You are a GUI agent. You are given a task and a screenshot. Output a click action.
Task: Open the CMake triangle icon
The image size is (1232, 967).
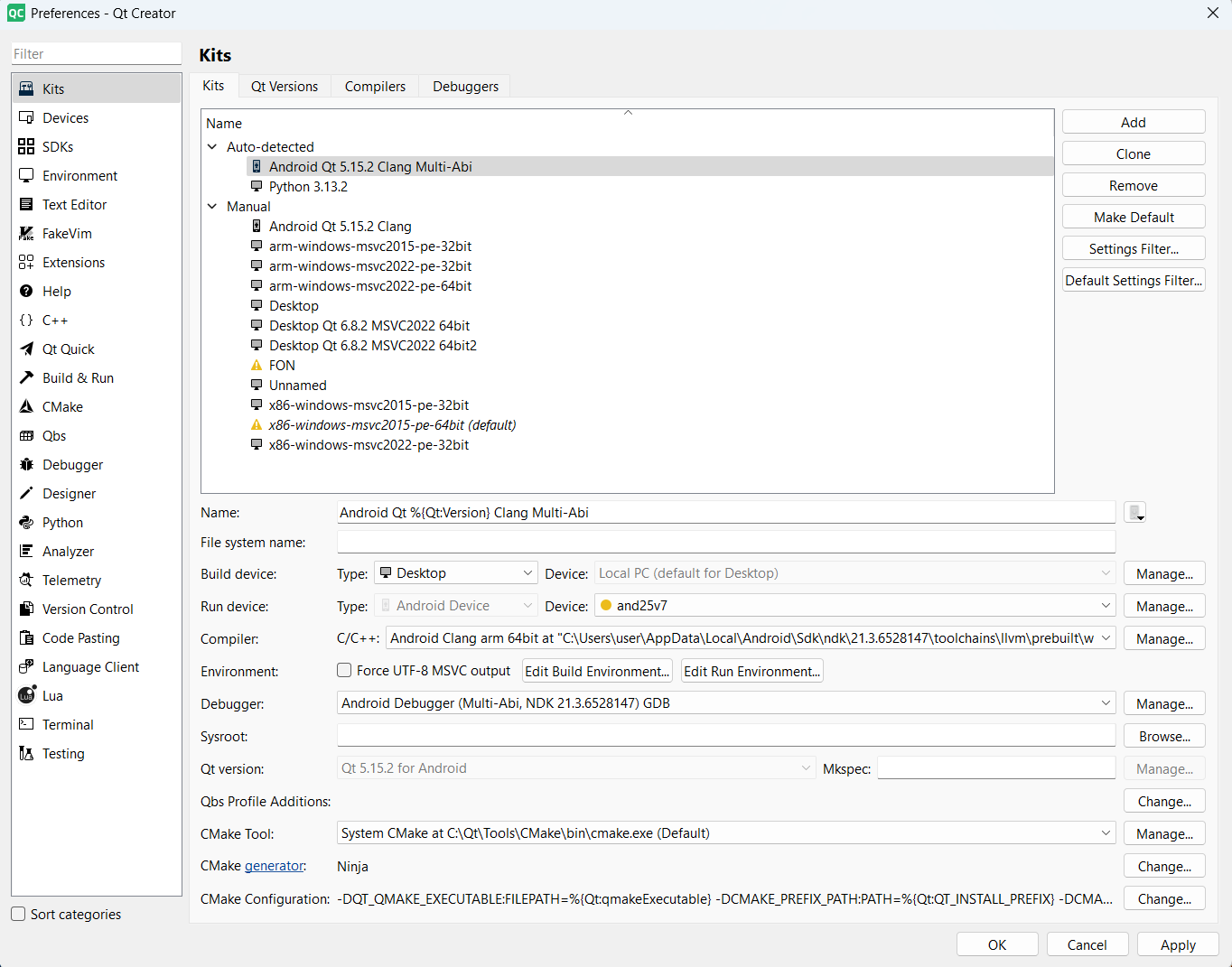tap(26, 406)
